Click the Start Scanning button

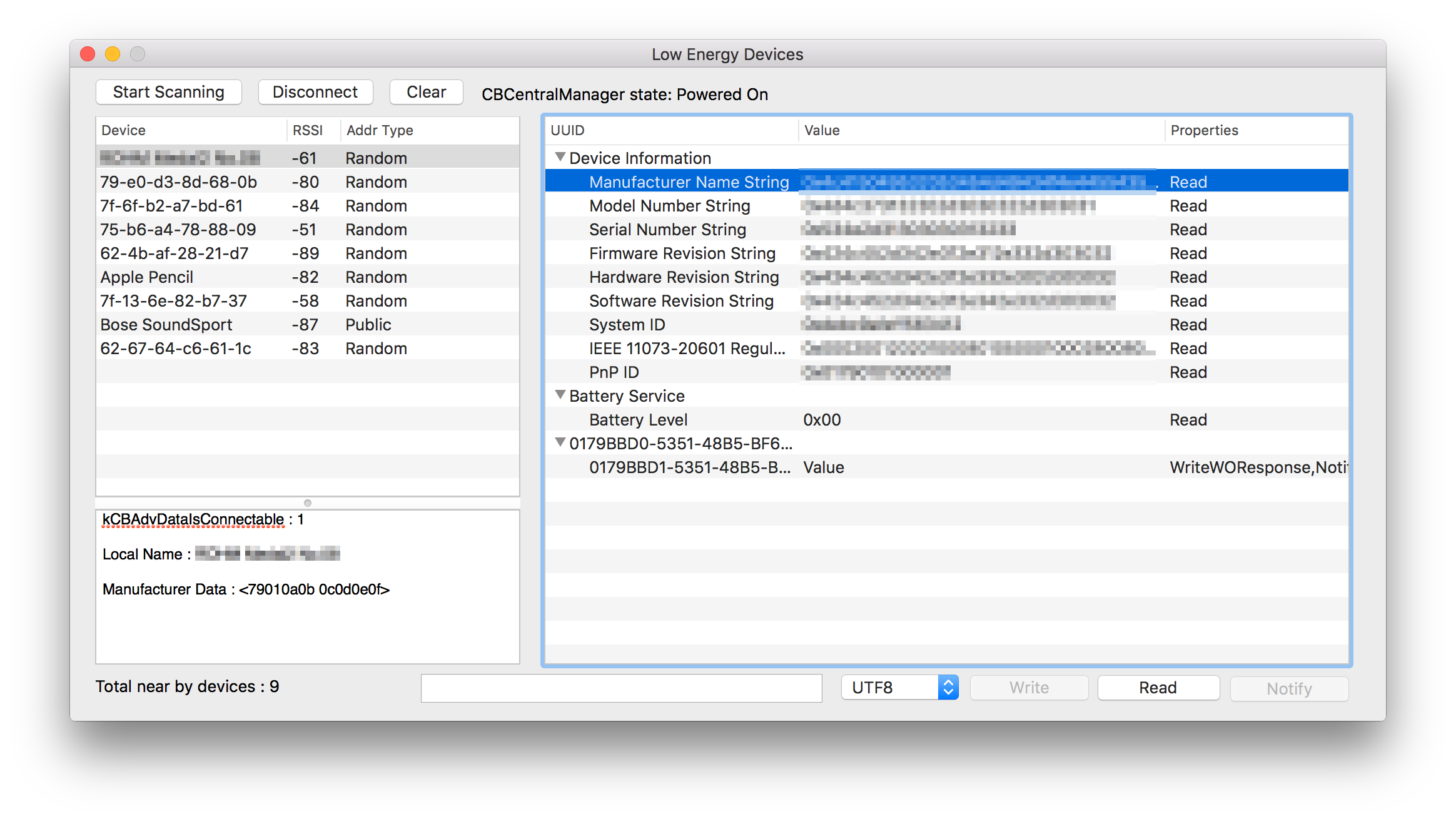pyautogui.click(x=168, y=91)
